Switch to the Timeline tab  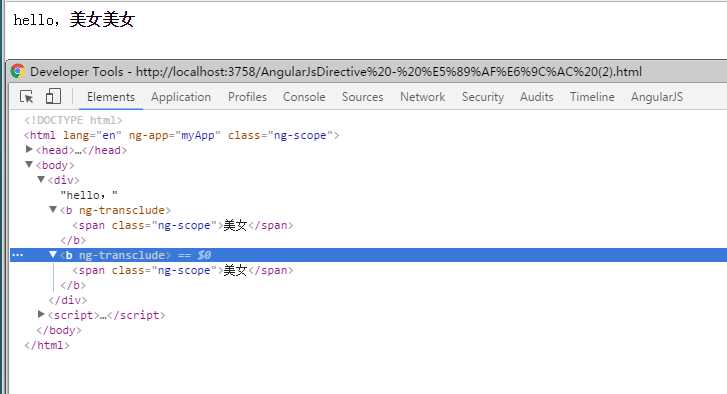(592, 97)
